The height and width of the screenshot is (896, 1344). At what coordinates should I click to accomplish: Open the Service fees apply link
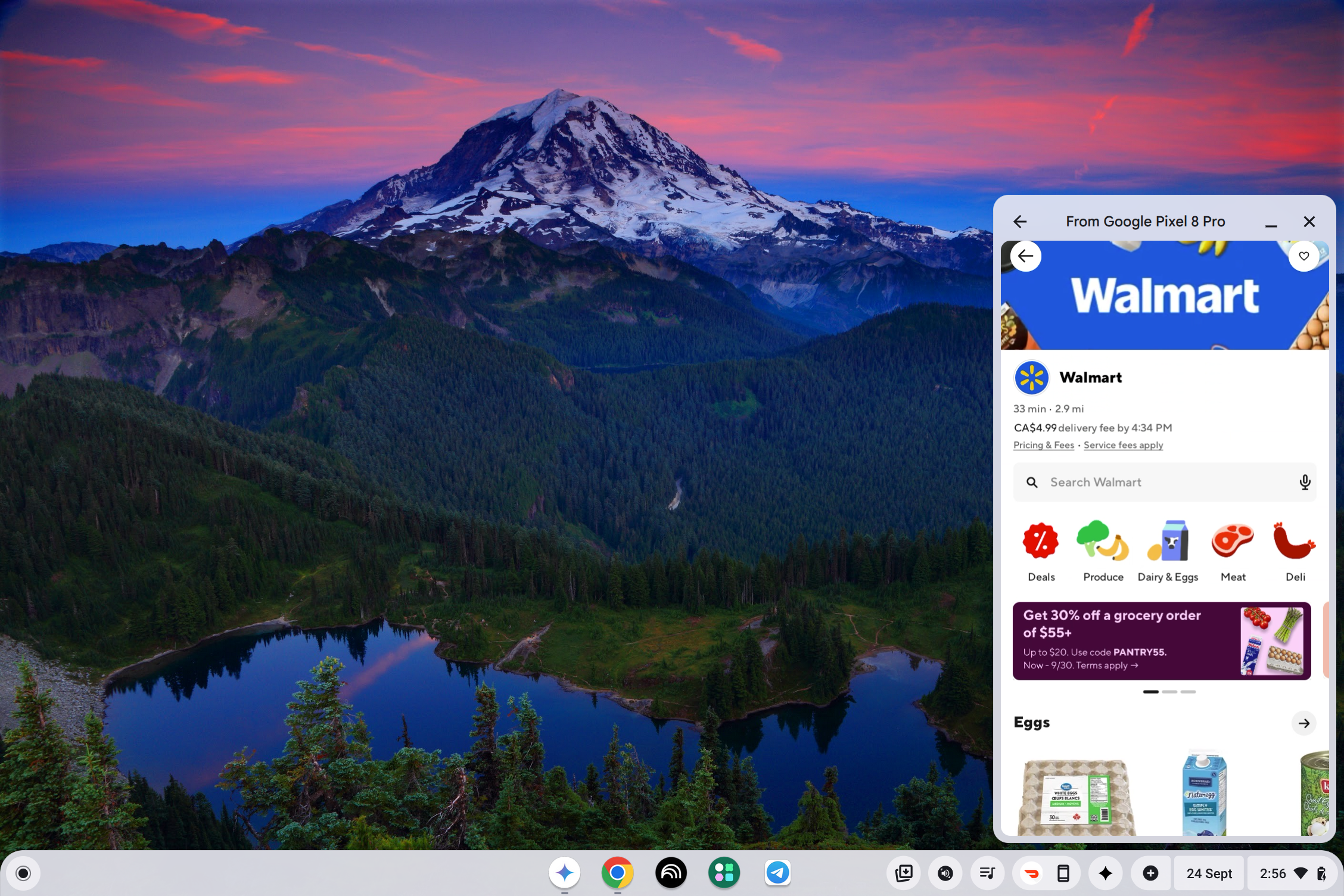point(1123,445)
